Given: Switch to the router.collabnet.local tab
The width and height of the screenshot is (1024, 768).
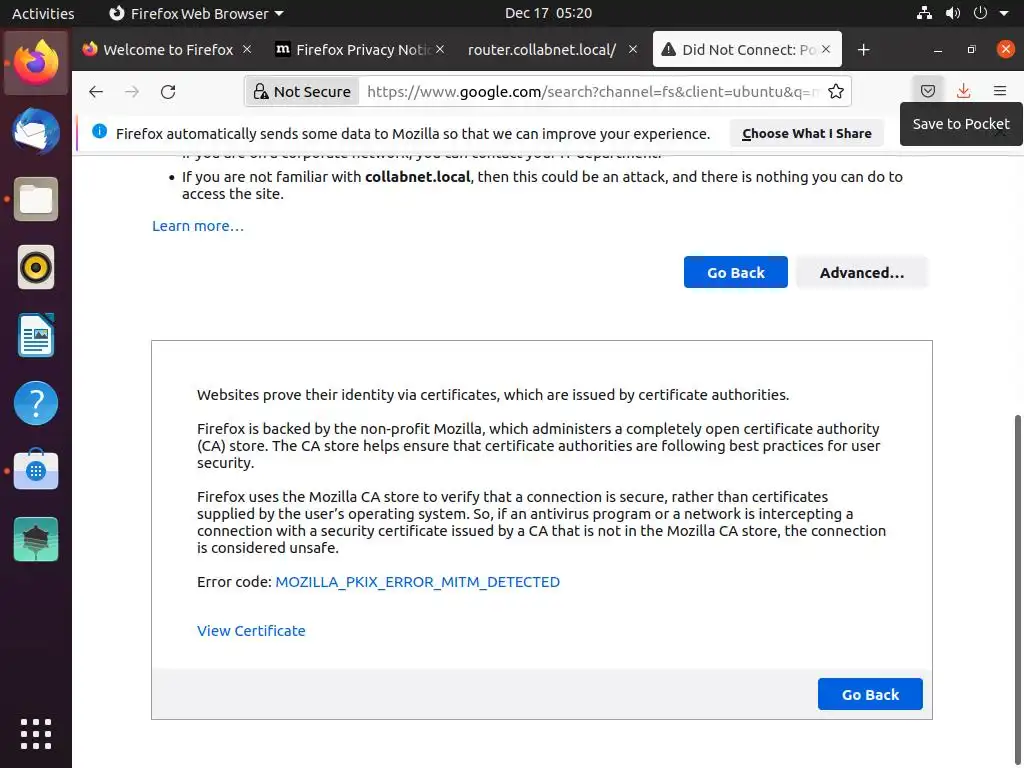Looking at the screenshot, I should point(541,49).
